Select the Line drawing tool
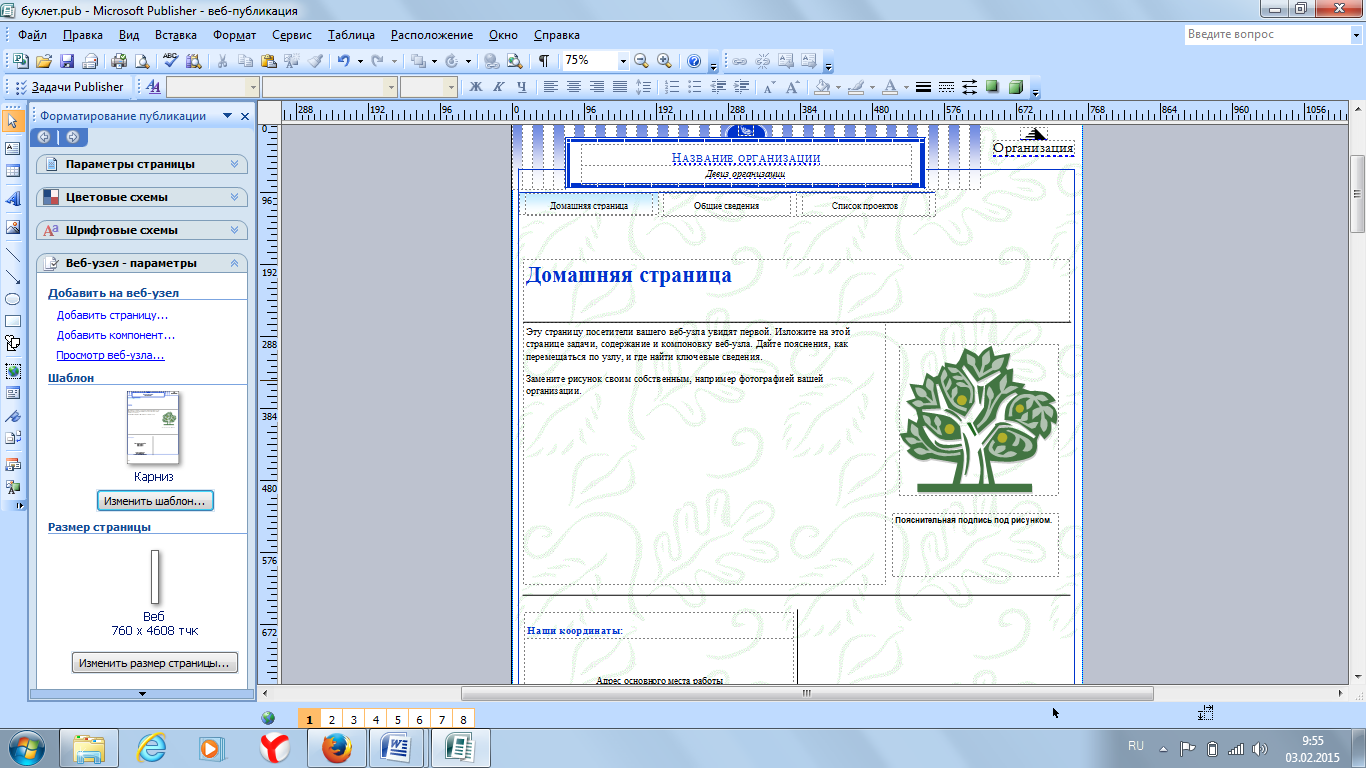 point(13,255)
